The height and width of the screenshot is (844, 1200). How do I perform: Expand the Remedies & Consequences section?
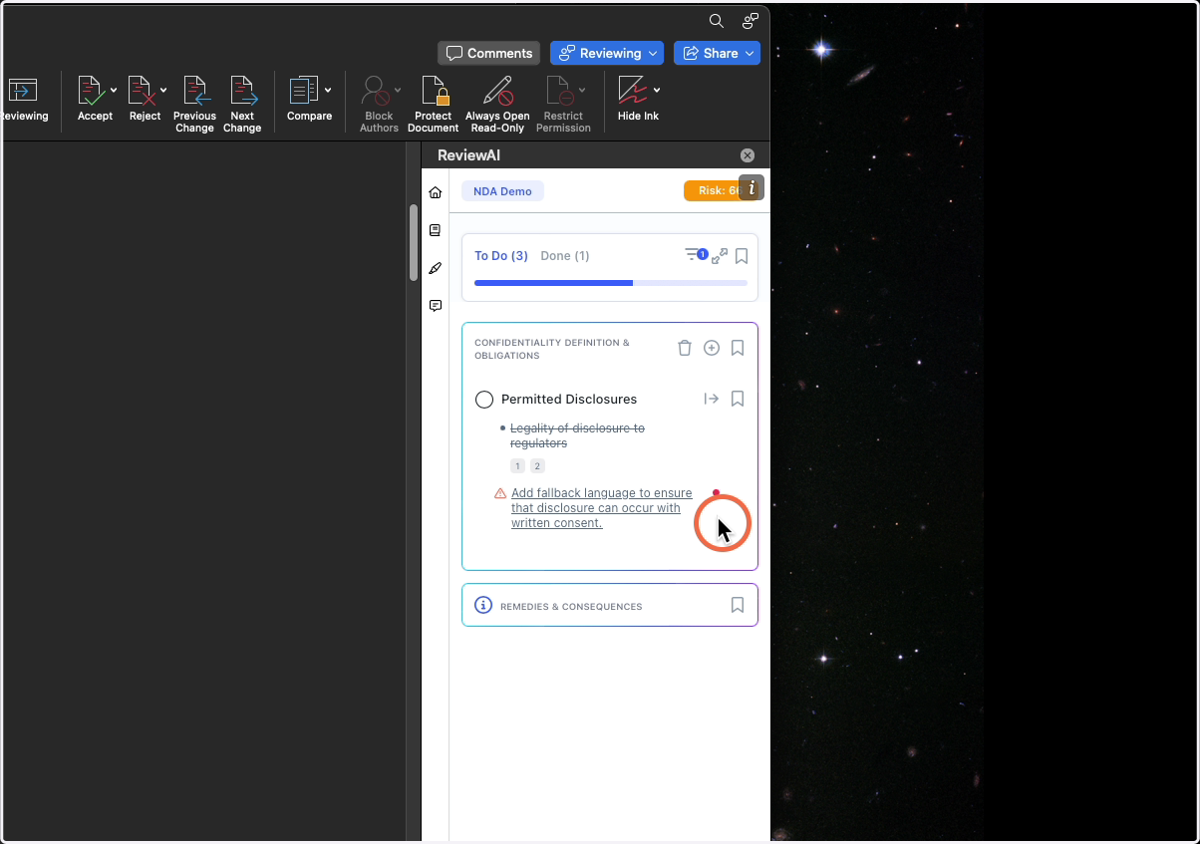click(x=610, y=605)
